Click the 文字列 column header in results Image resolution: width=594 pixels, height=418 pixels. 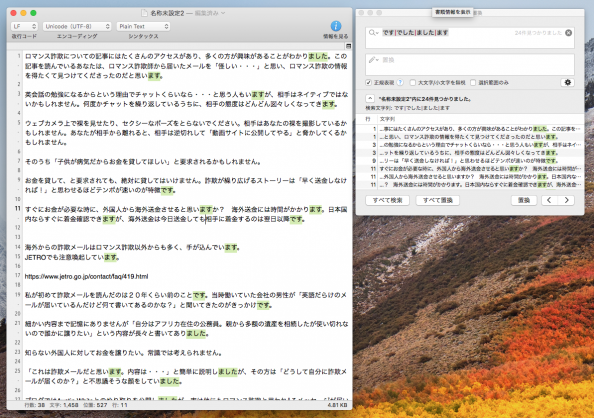point(387,119)
